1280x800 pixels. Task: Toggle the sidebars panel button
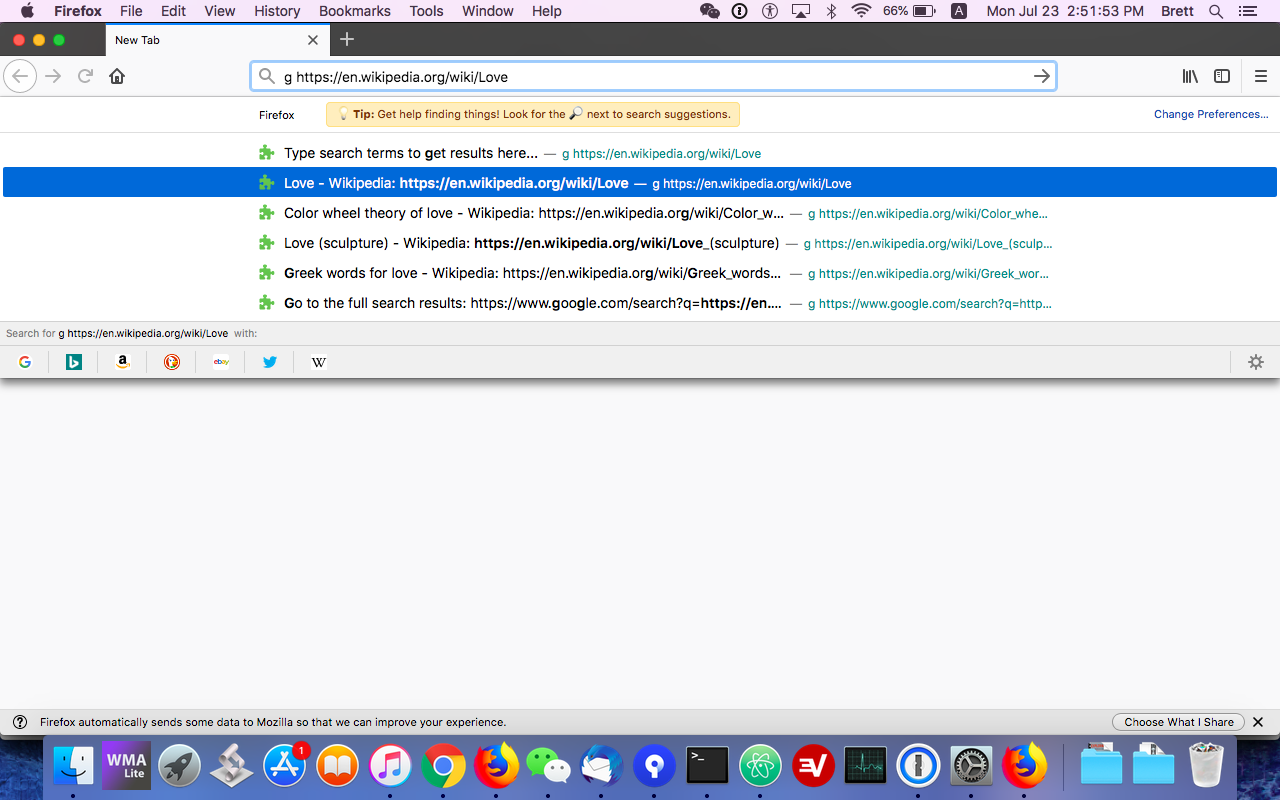point(1222,76)
